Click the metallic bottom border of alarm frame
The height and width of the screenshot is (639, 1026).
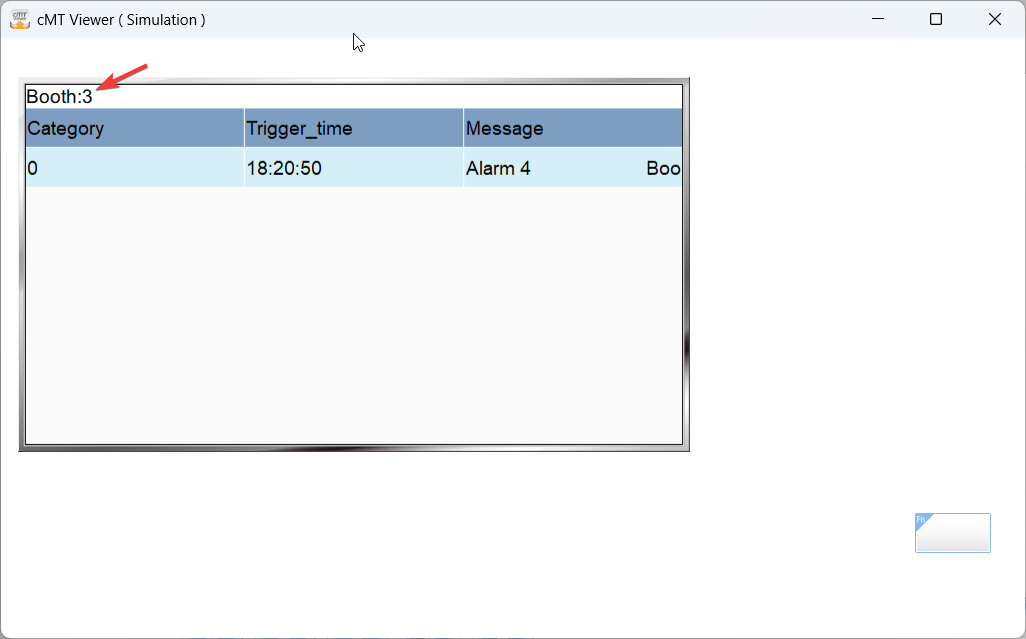pyautogui.click(x=353, y=447)
